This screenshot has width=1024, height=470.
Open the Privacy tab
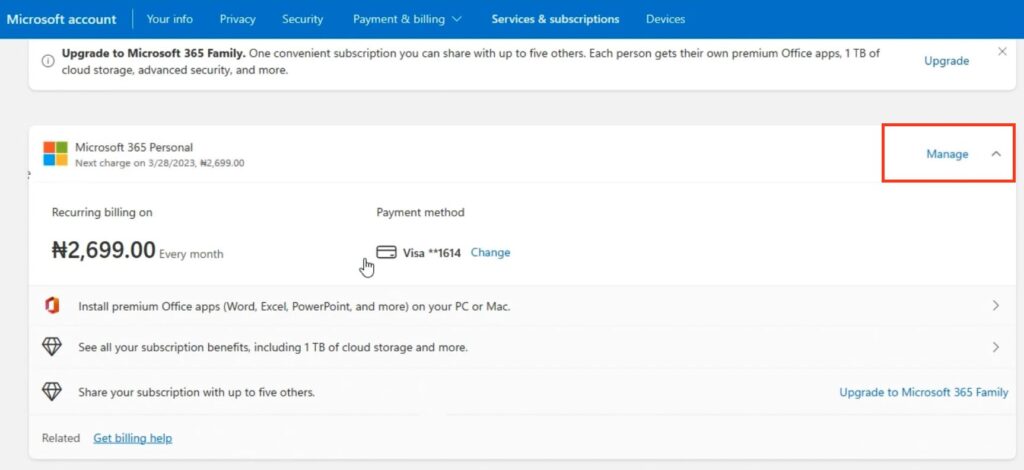click(237, 19)
